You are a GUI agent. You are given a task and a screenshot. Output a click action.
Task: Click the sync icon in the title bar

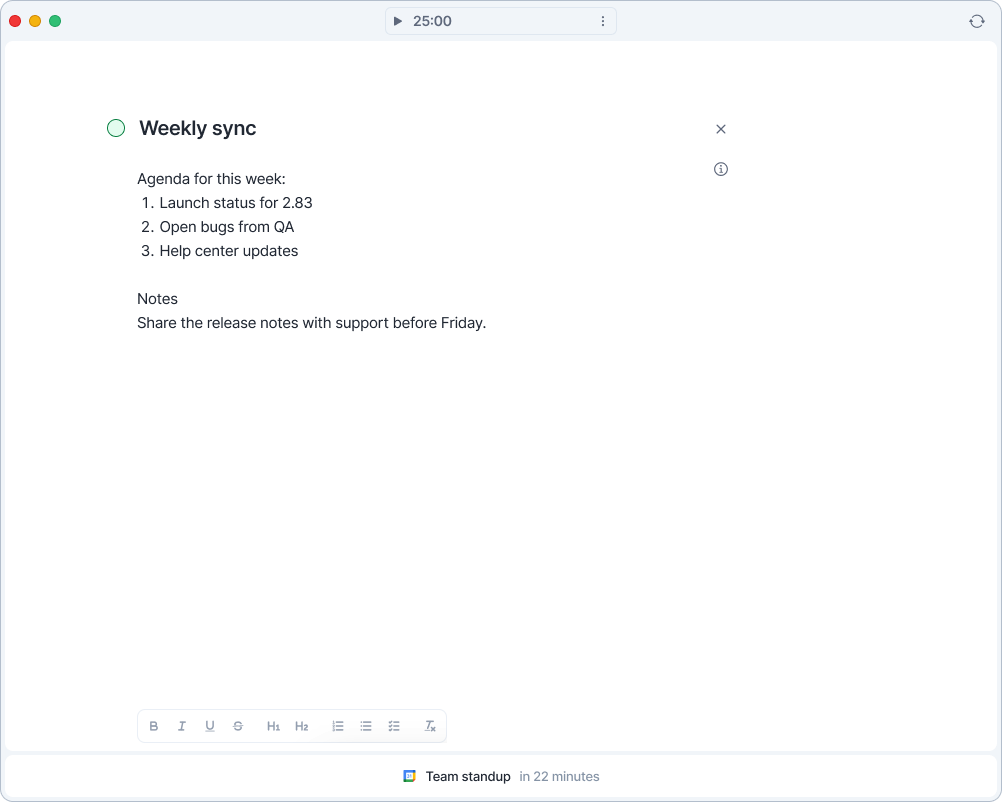point(976,21)
